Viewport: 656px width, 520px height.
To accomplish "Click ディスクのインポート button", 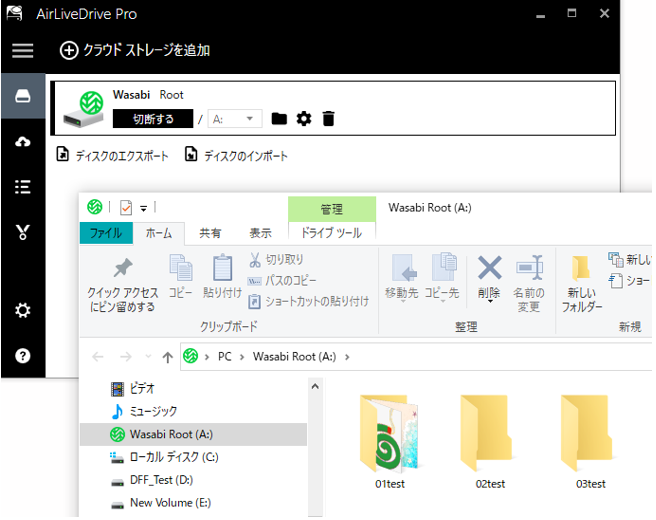I will click(x=236, y=155).
